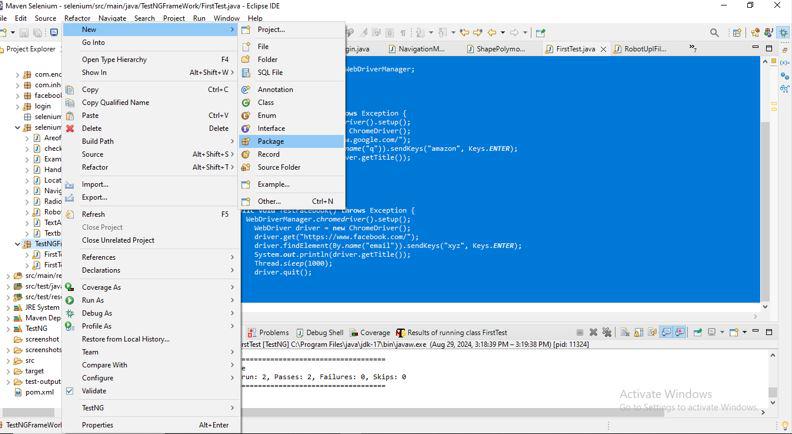The image size is (792, 434).
Task: Expand the target folder tree node
Action: click(x=9, y=371)
